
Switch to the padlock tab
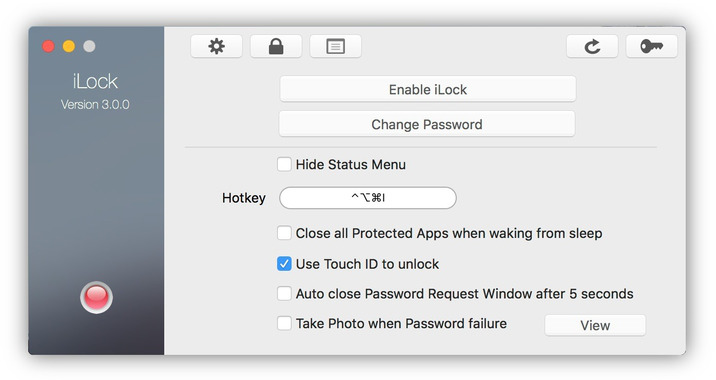pos(276,46)
